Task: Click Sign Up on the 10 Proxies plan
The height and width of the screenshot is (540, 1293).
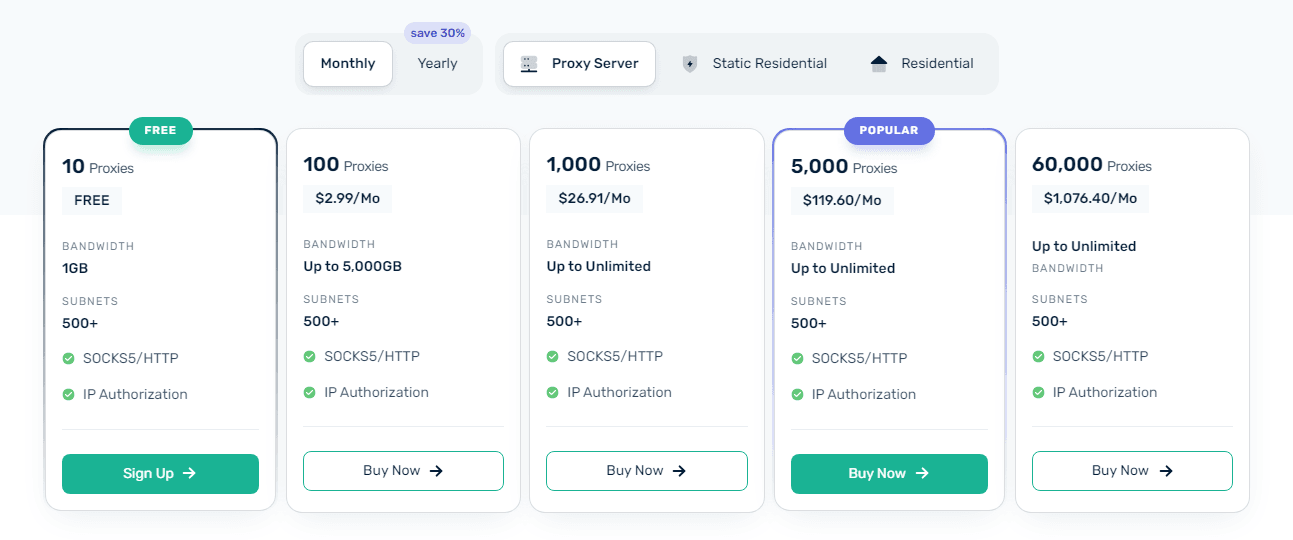Action: tap(160, 474)
